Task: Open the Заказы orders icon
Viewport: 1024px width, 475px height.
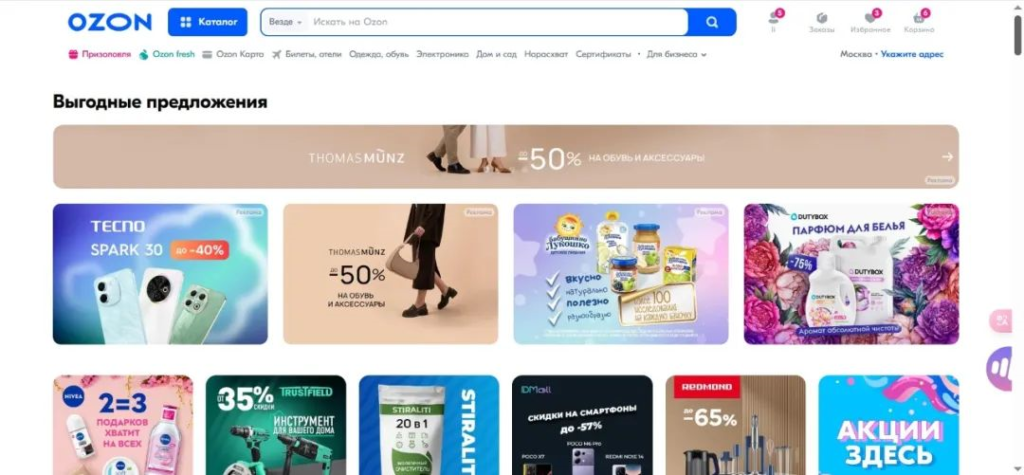Action: pos(822,22)
